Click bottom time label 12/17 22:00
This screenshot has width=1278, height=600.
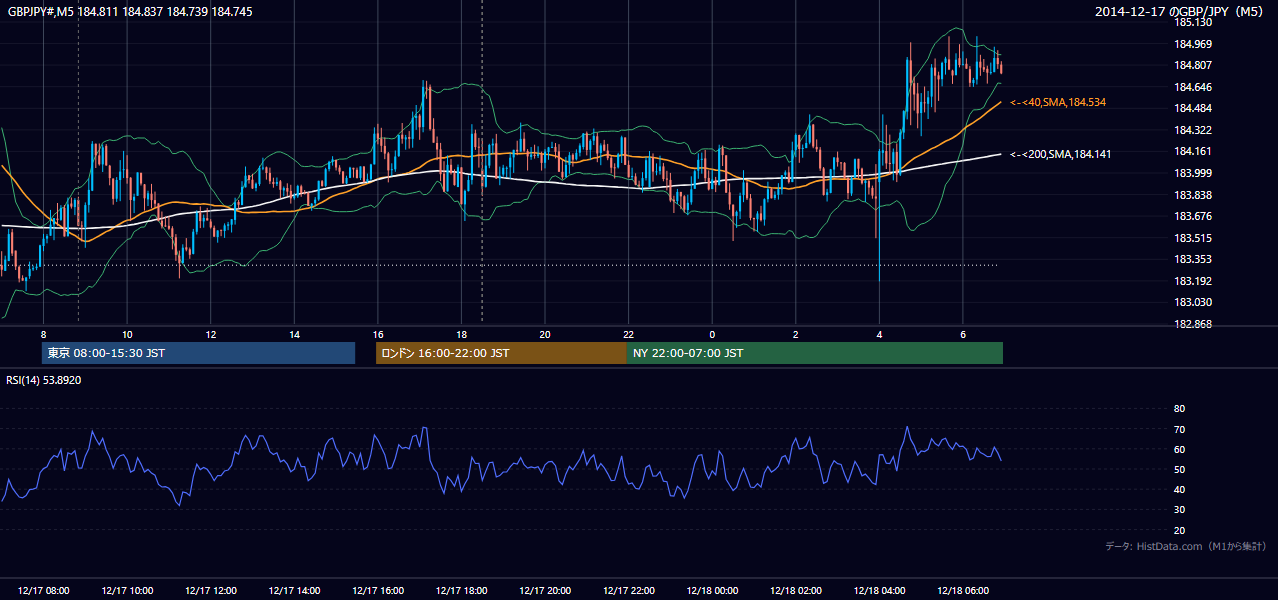pos(629,591)
